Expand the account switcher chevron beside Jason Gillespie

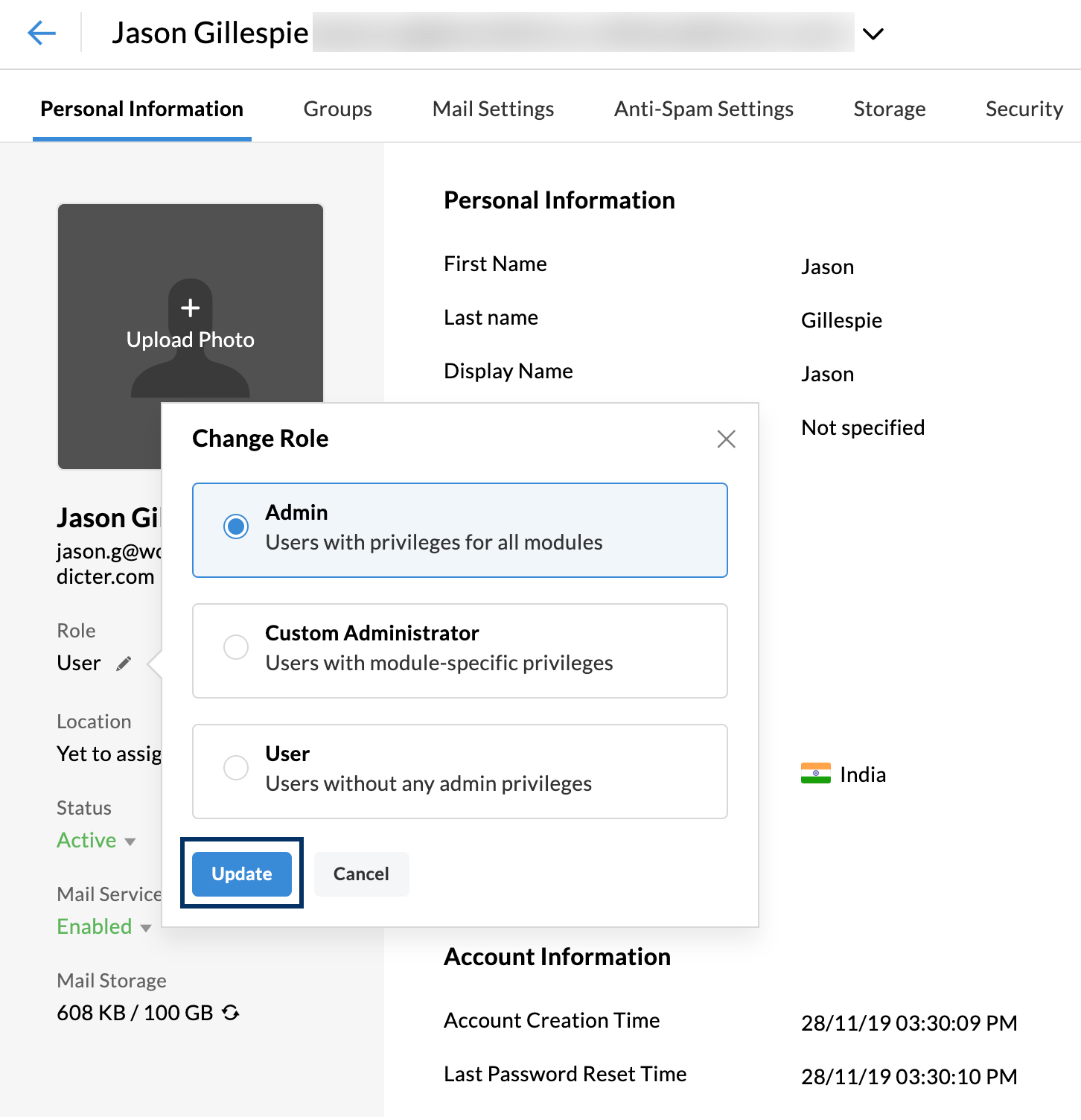(874, 34)
